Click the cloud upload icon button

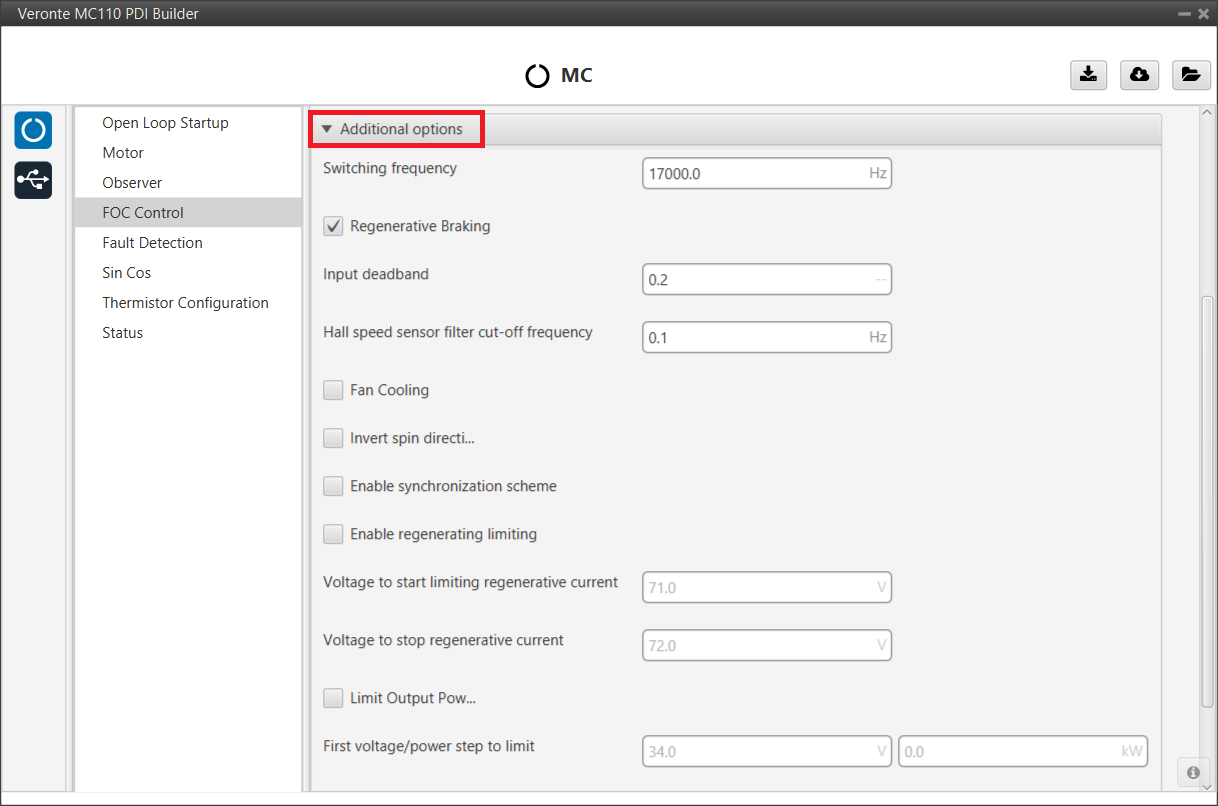pos(1139,75)
